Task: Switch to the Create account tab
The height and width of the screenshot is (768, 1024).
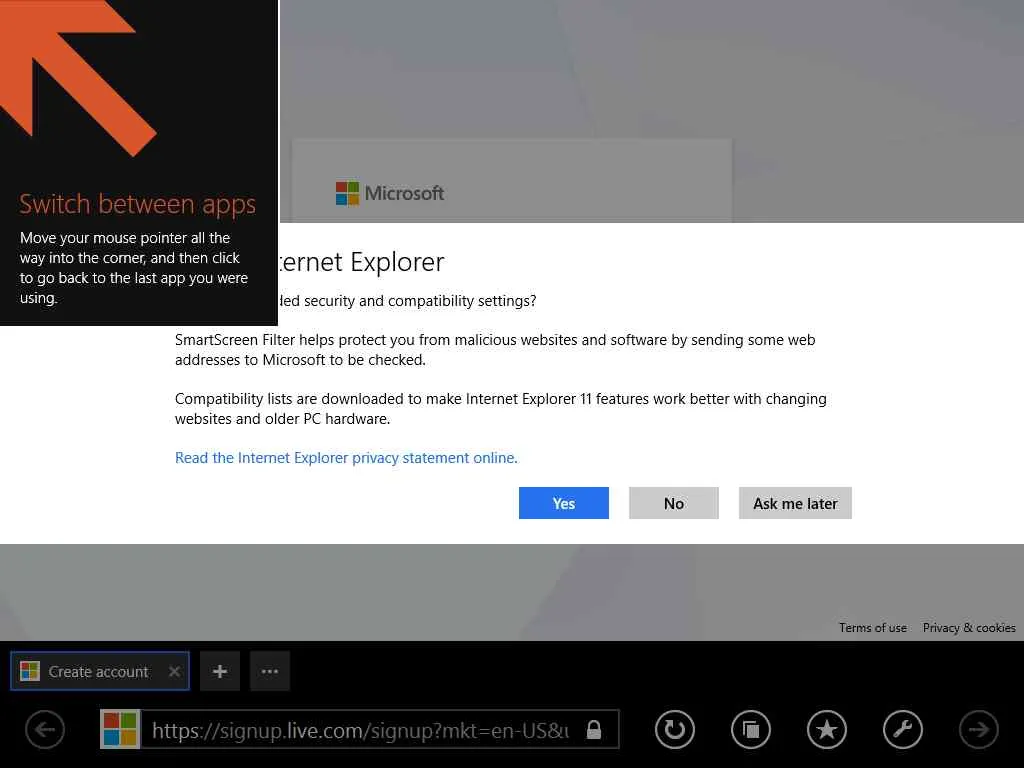Action: click(100, 671)
